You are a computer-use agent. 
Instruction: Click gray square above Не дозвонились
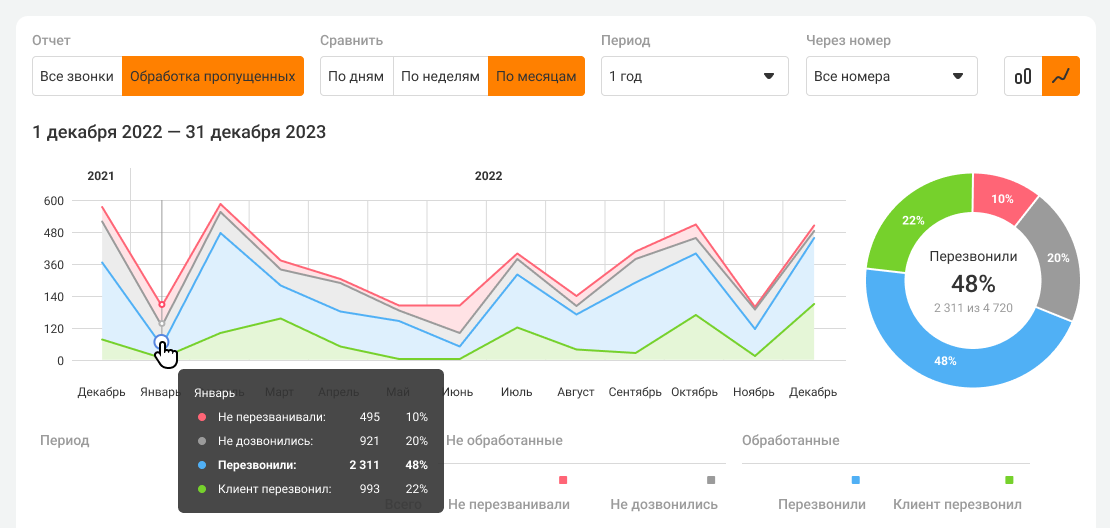[711, 481]
